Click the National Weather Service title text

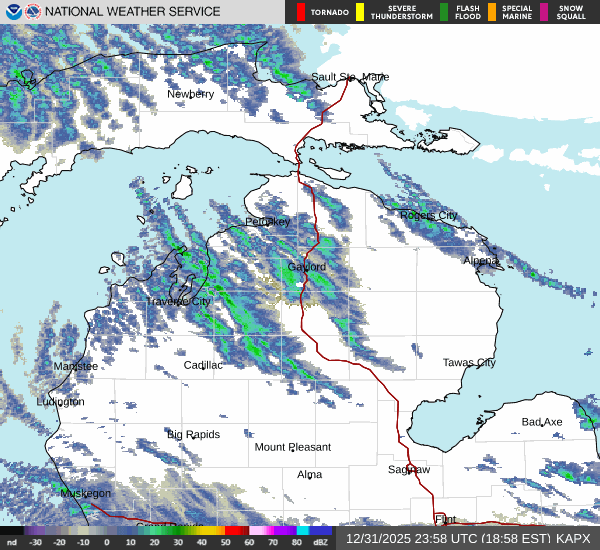point(131,12)
